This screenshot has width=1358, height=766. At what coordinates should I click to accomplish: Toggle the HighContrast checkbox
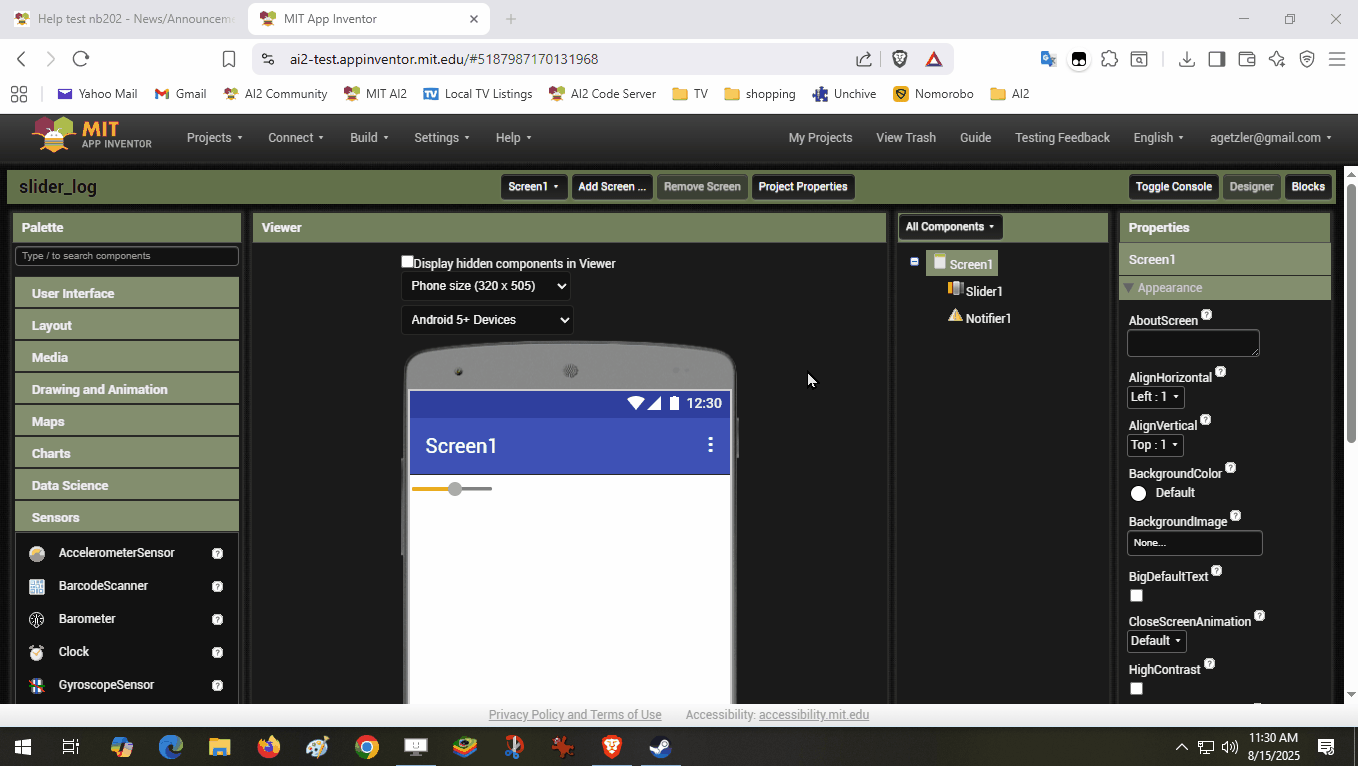[x=1136, y=689]
